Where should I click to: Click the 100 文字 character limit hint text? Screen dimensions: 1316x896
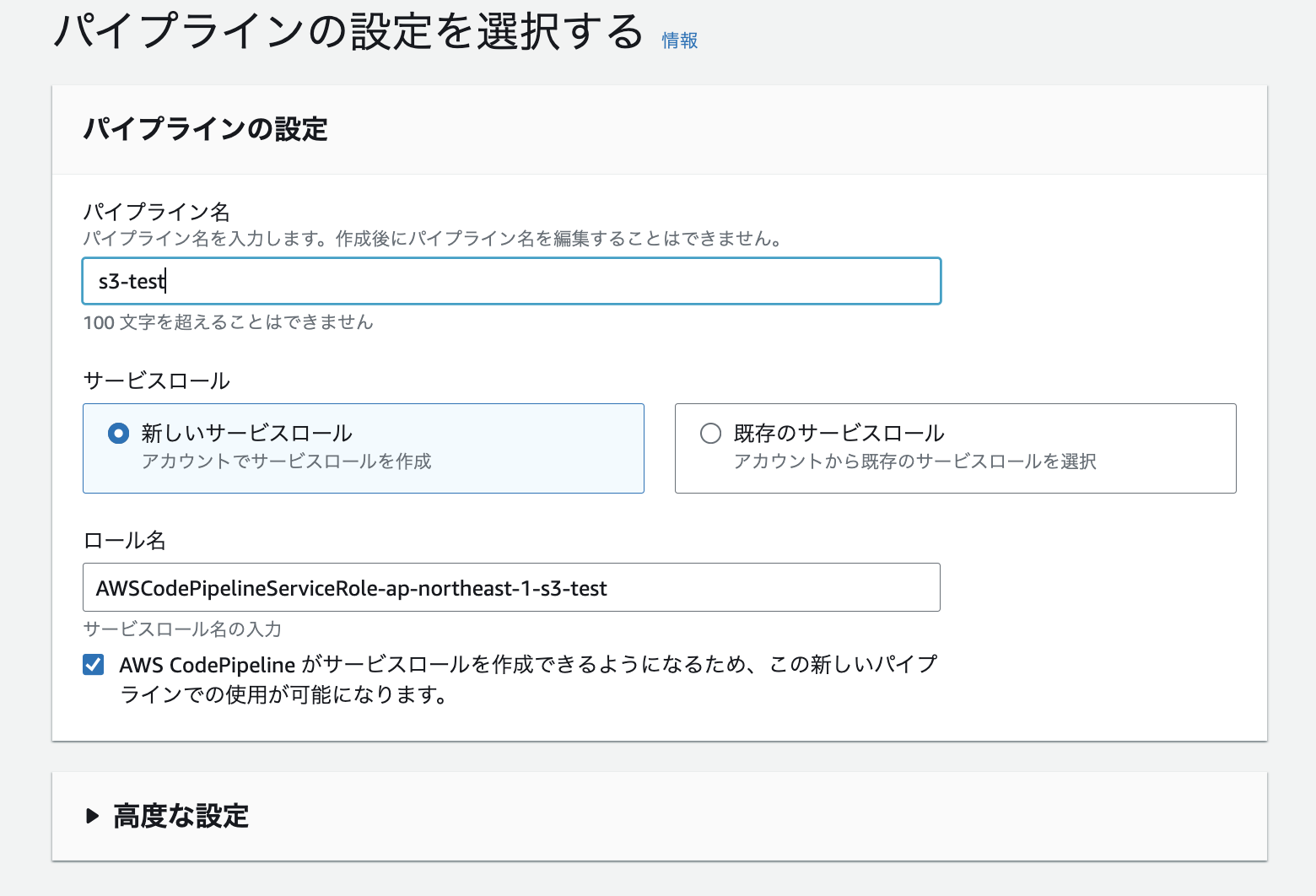point(228,322)
